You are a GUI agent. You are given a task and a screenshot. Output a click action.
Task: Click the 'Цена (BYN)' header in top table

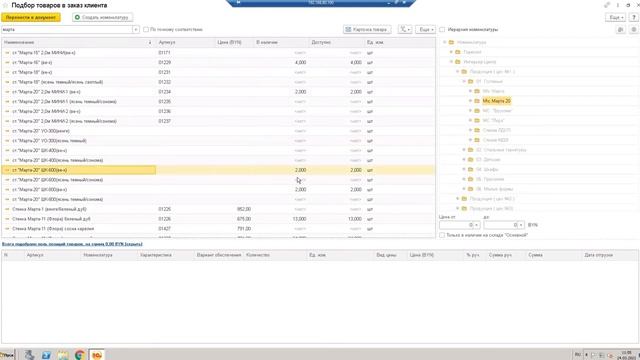(234, 42)
